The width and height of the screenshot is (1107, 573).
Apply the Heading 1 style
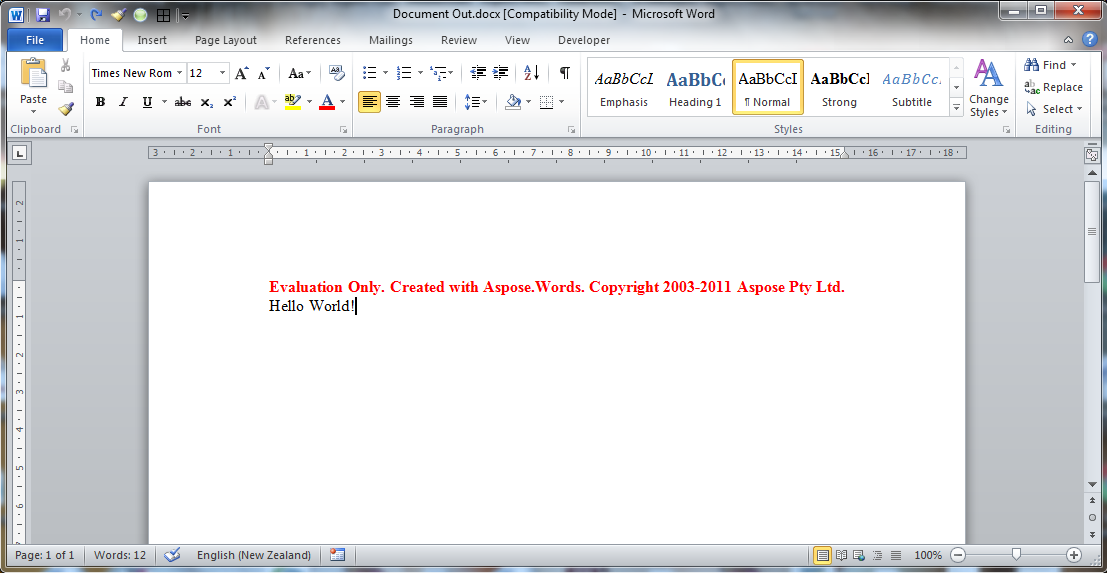pyautogui.click(x=695, y=88)
